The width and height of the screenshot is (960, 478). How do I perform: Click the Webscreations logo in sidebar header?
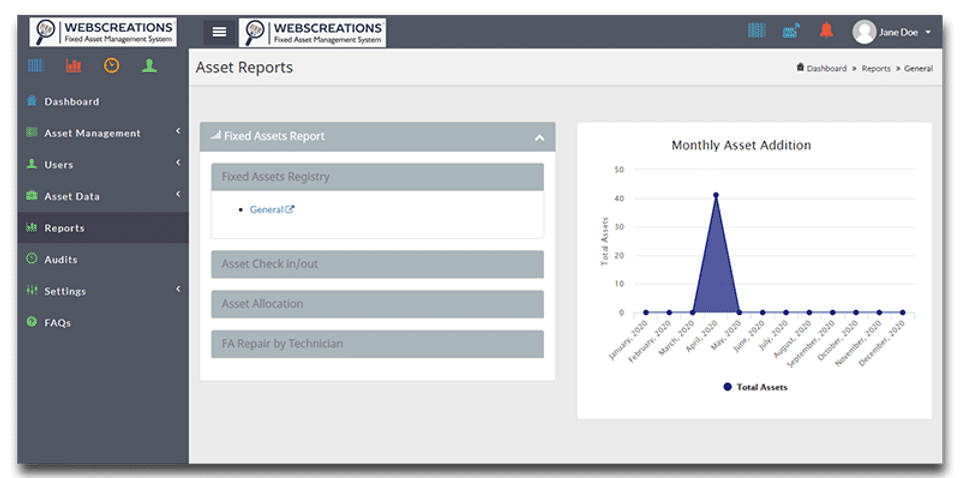point(103,32)
